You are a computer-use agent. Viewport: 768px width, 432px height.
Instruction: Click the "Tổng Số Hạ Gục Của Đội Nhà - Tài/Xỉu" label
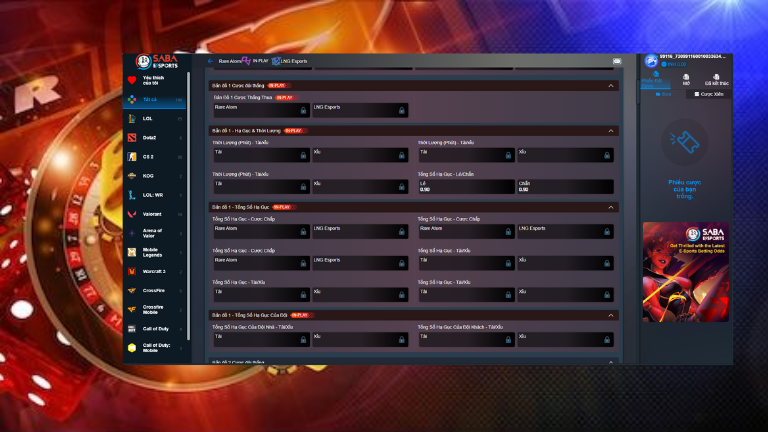[253, 327]
